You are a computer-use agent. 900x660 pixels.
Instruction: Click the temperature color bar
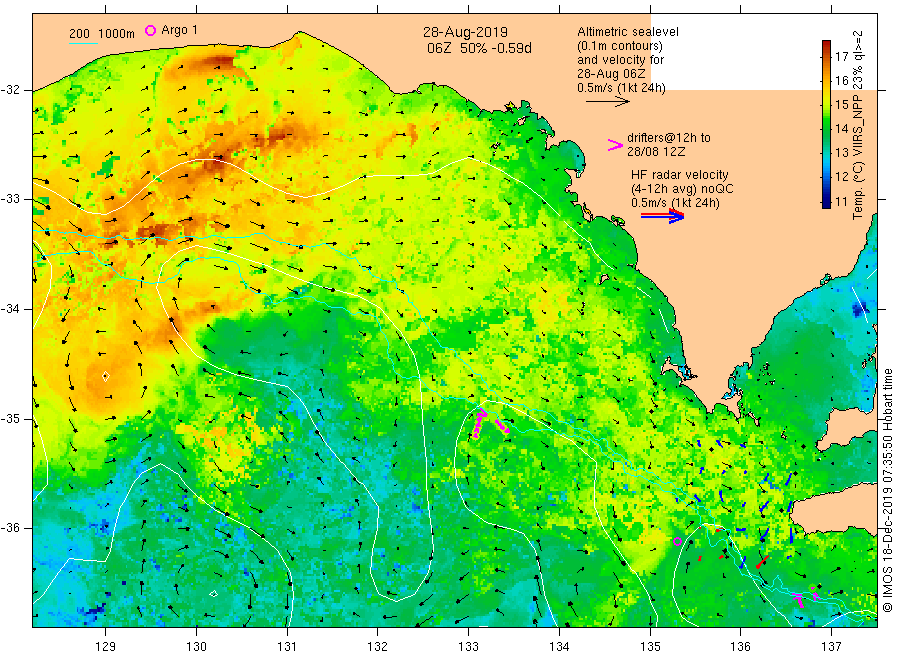826,124
